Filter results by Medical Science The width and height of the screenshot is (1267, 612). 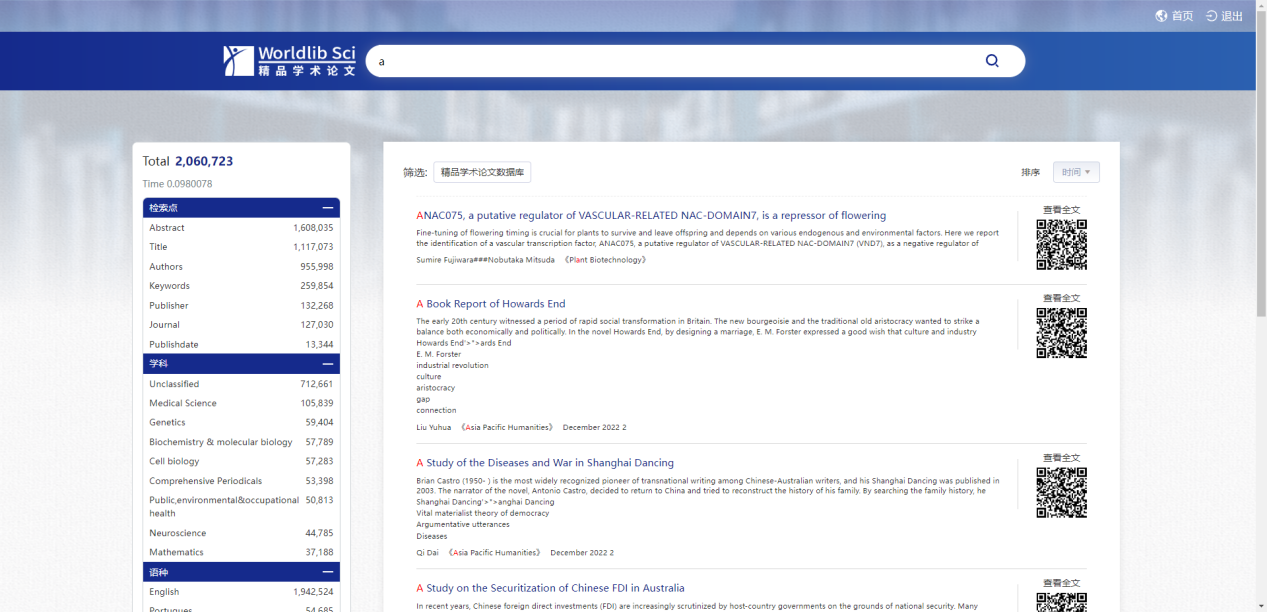(183, 403)
